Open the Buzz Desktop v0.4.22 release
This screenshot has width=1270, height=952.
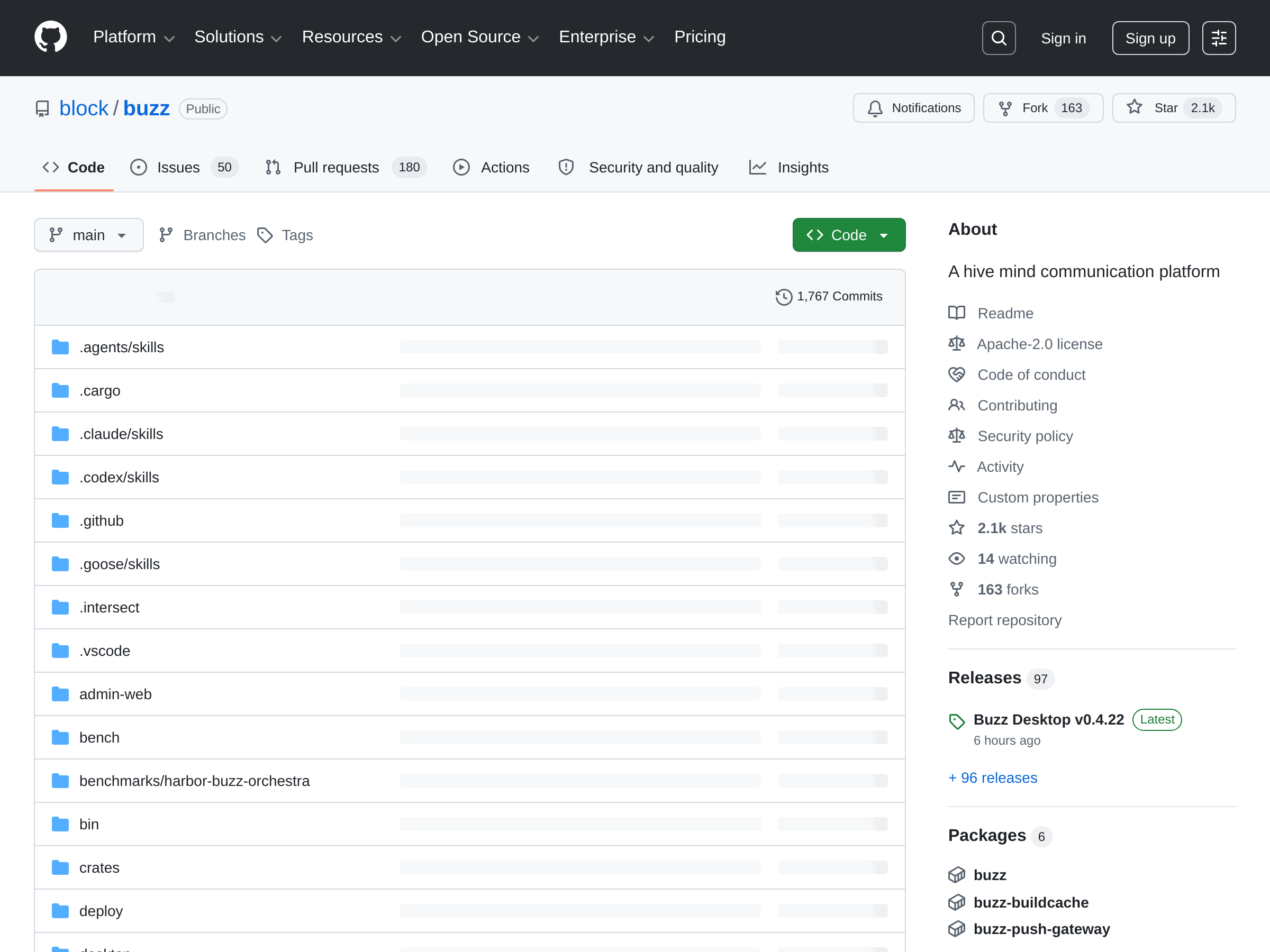tap(1048, 720)
